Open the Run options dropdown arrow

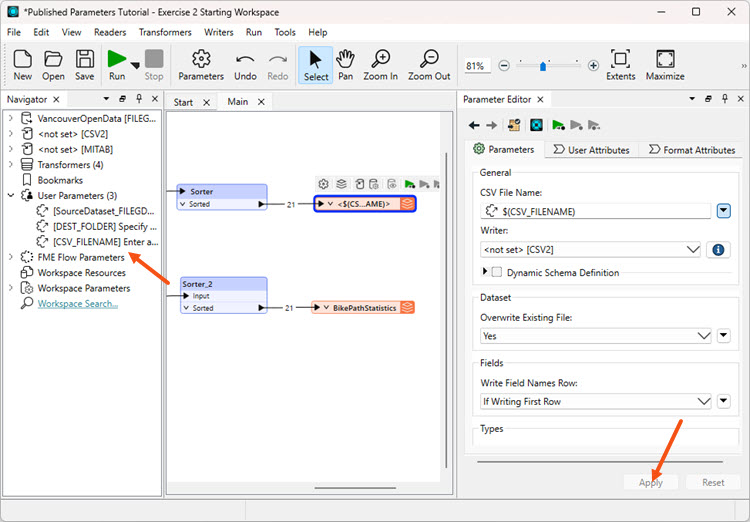135,66
